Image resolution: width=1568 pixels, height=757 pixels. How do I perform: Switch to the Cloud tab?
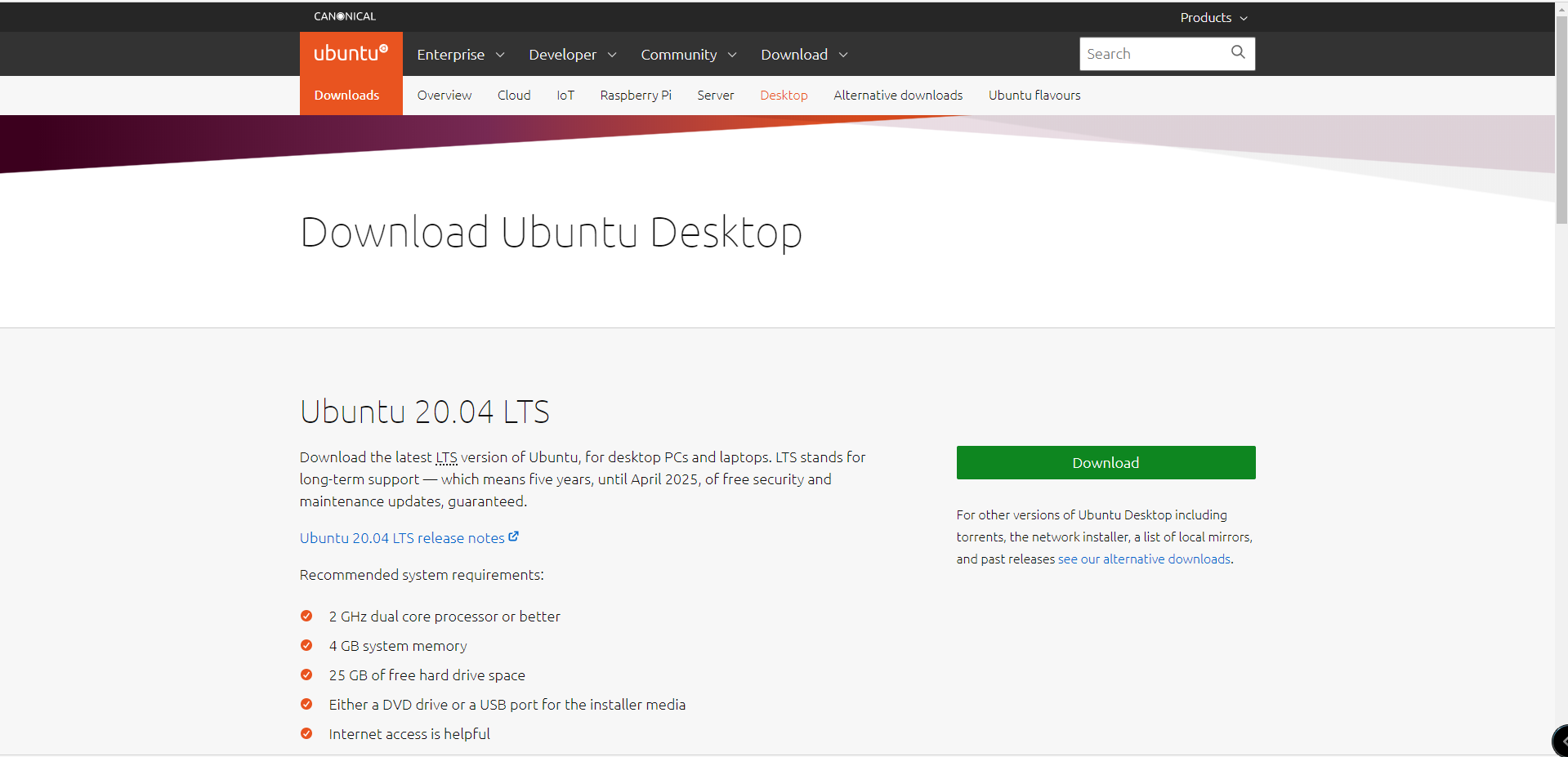point(514,95)
